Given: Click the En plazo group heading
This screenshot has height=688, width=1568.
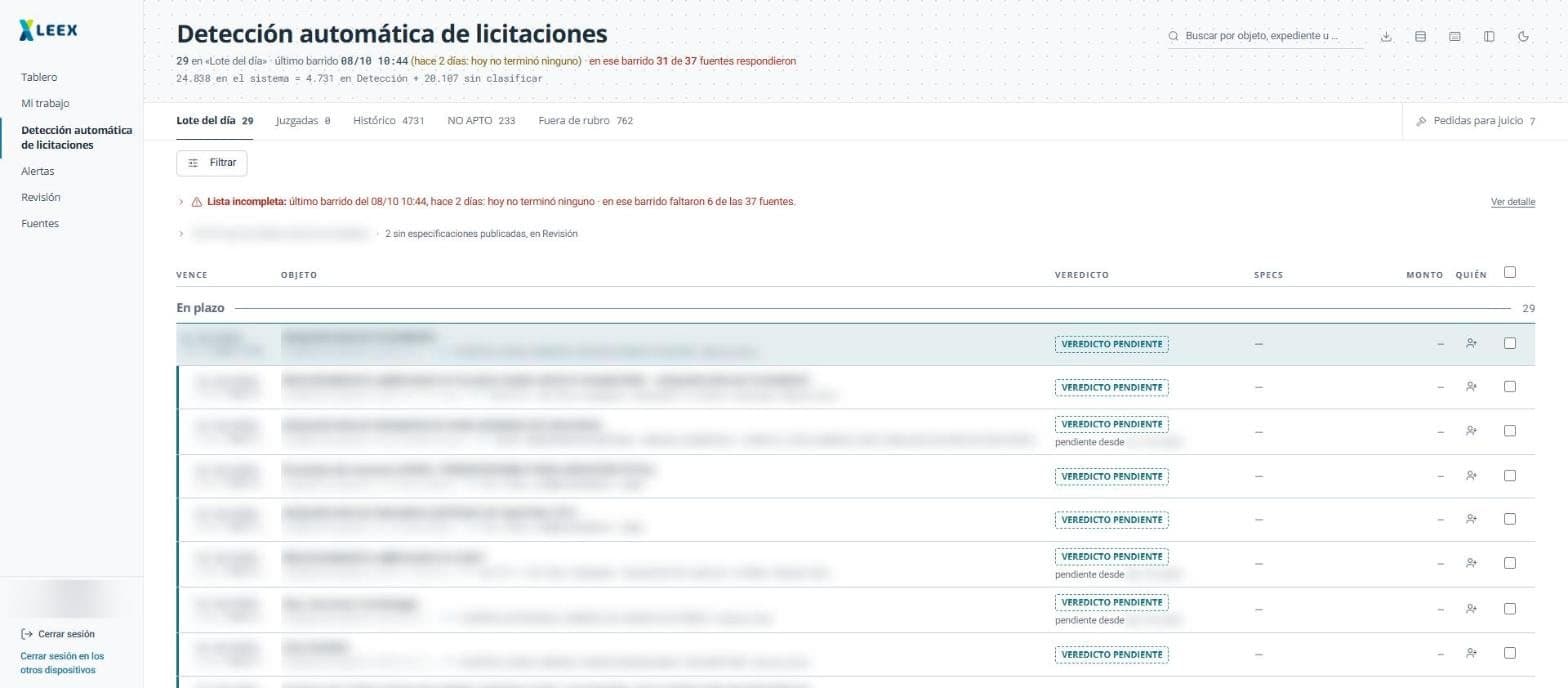Looking at the screenshot, I should point(200,308).
